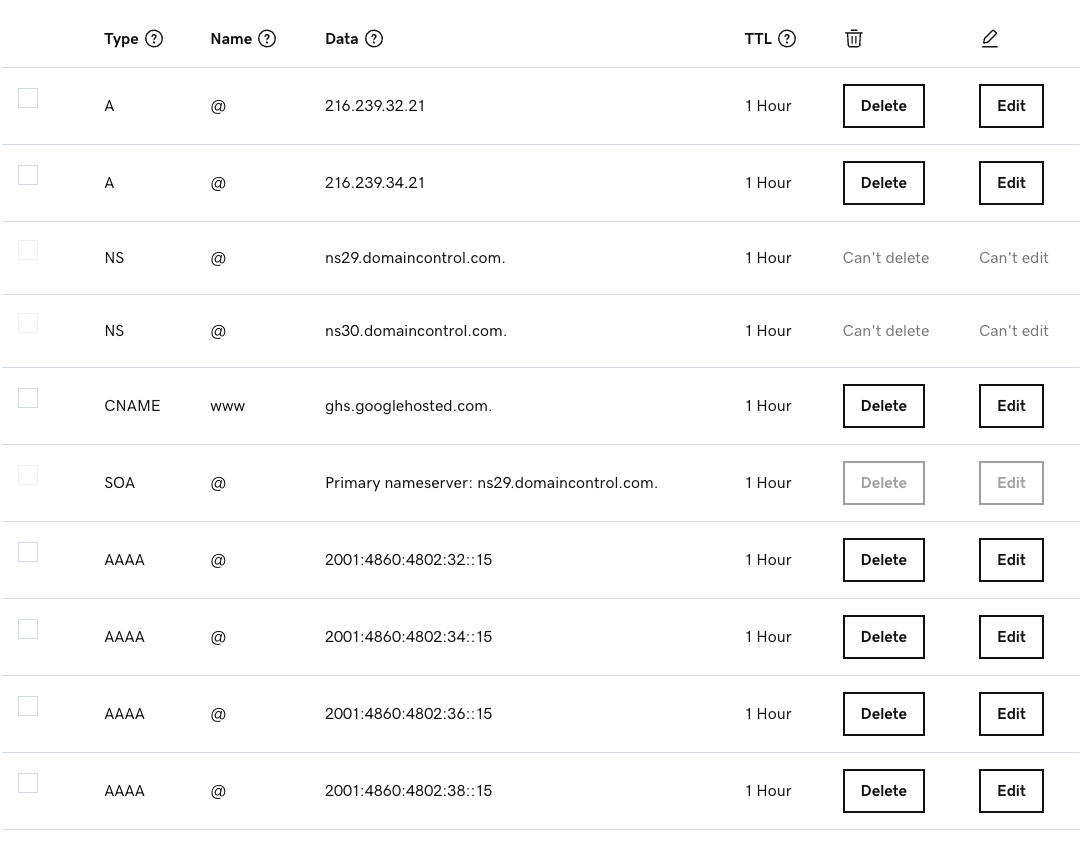Screen dimensions: 1087x857
Task: Delete the A record 216.239.32.21
Action: click(883, 106)
